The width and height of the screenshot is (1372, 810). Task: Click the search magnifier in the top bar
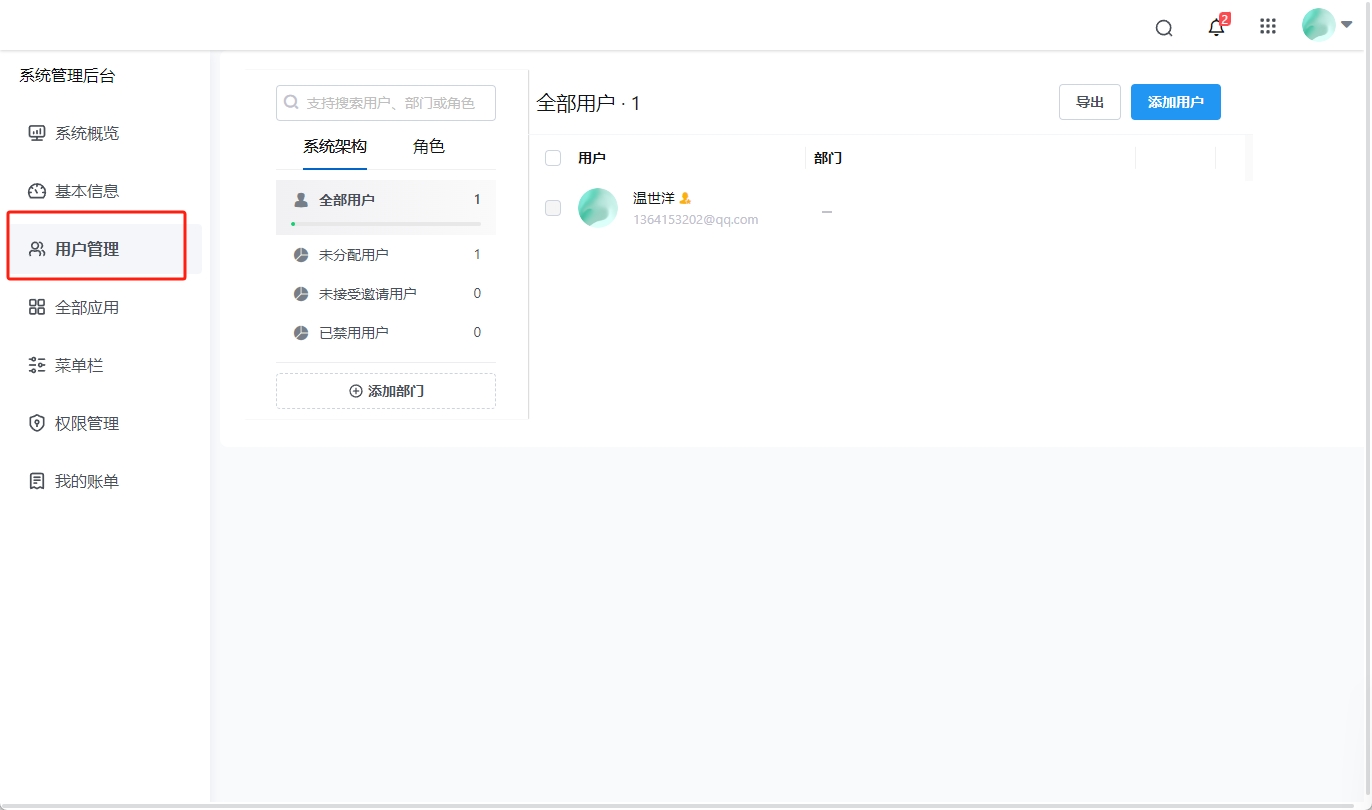[1163, 28]
